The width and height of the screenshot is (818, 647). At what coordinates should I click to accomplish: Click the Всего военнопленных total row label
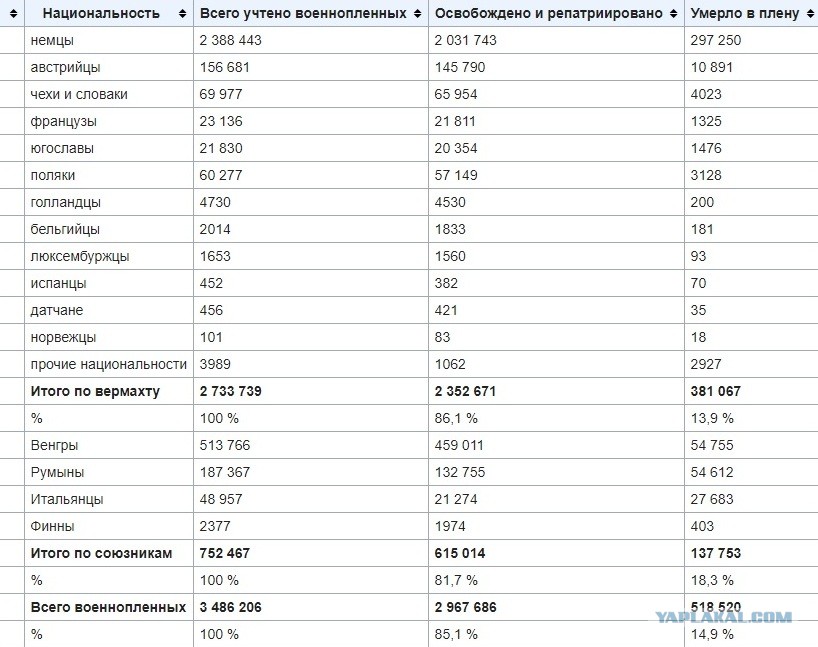click(x=108, y=607)
